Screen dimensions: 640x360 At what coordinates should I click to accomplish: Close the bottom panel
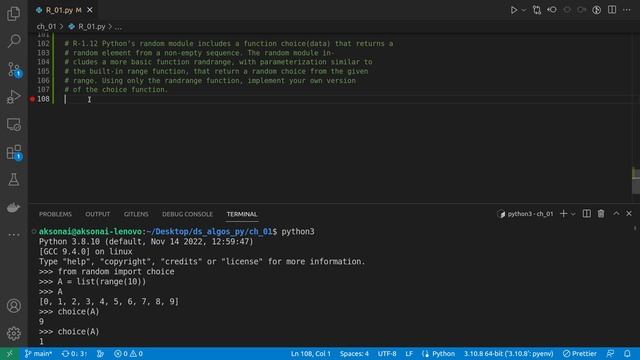tap(629, 214)
